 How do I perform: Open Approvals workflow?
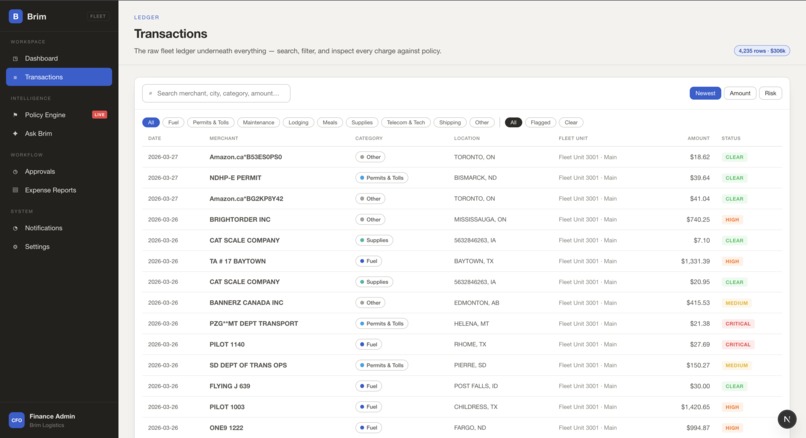[59, 172]
